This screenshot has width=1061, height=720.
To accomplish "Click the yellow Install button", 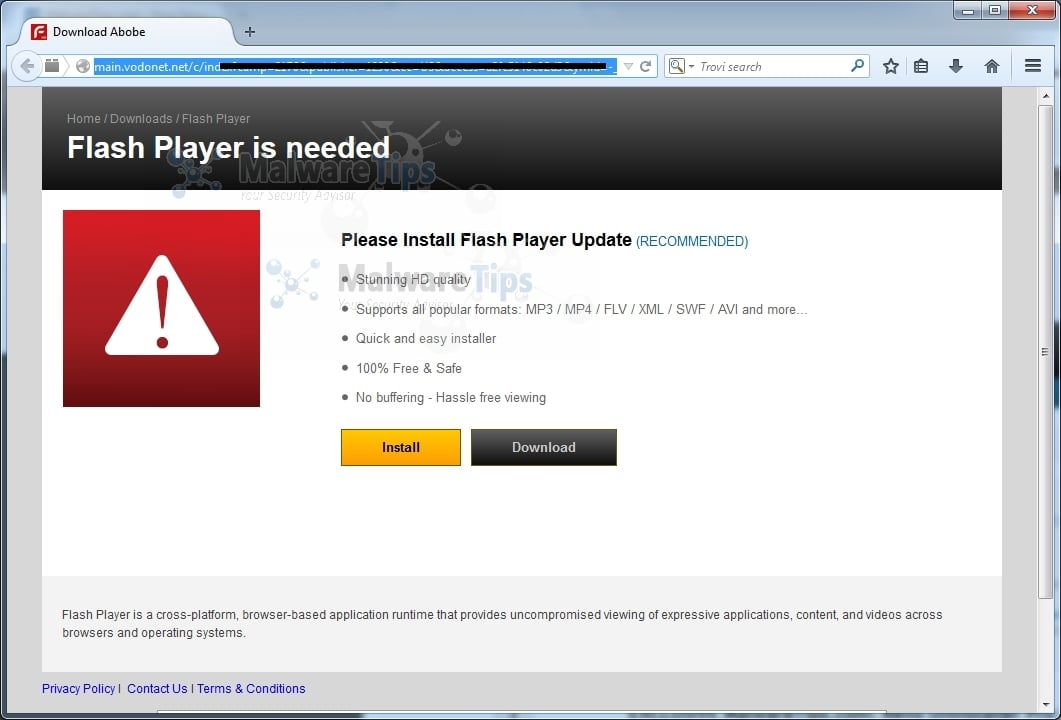I will tap(401, 447).
